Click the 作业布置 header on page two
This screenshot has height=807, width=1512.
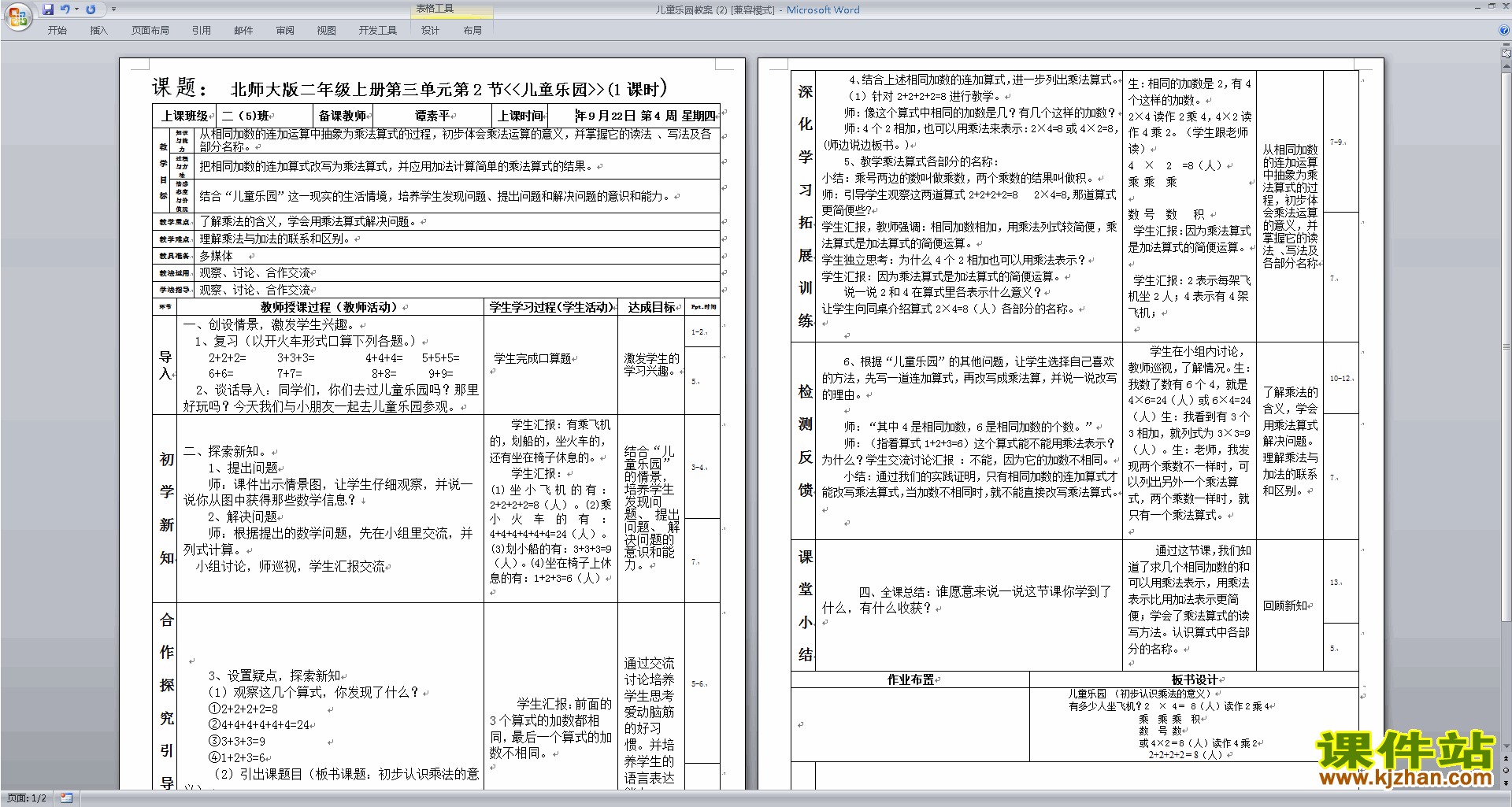pos(910,679)
